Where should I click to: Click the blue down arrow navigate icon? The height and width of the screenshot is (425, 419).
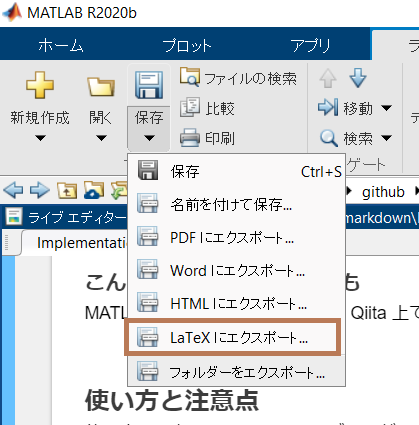coord(358,78)
